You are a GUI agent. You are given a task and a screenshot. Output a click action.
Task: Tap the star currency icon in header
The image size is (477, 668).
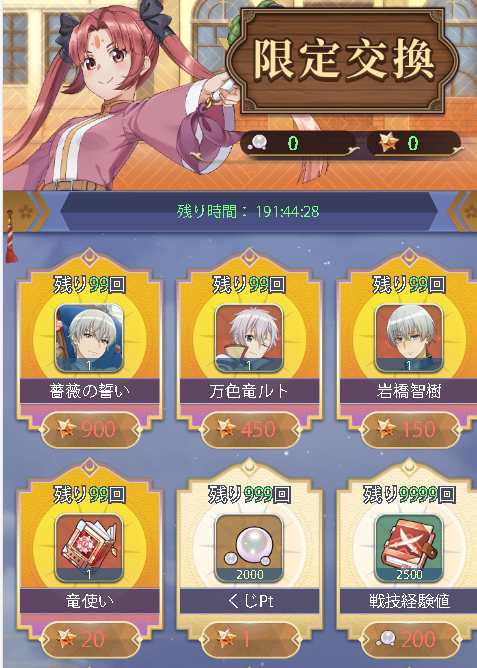point(388,142)
